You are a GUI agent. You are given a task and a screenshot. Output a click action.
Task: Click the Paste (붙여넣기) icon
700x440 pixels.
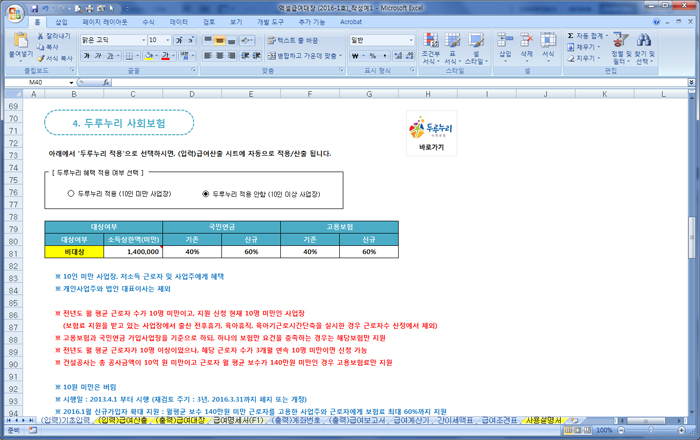(21, 40)
